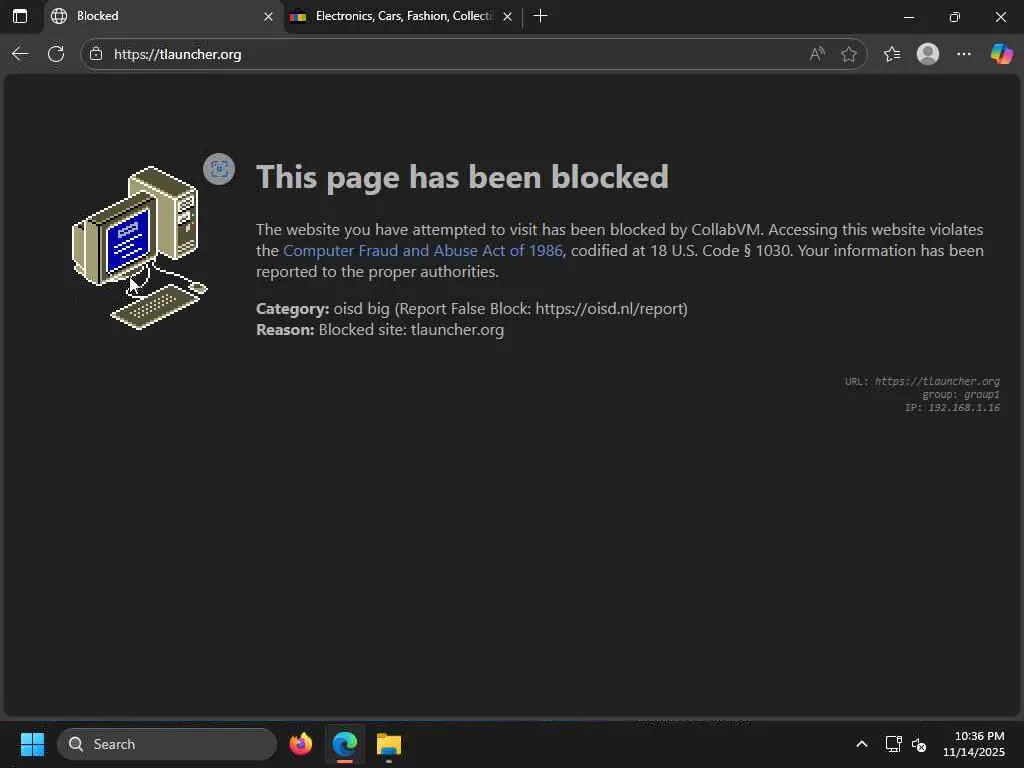
Task: Show hidden system tray icons
Action: (861, 744)
